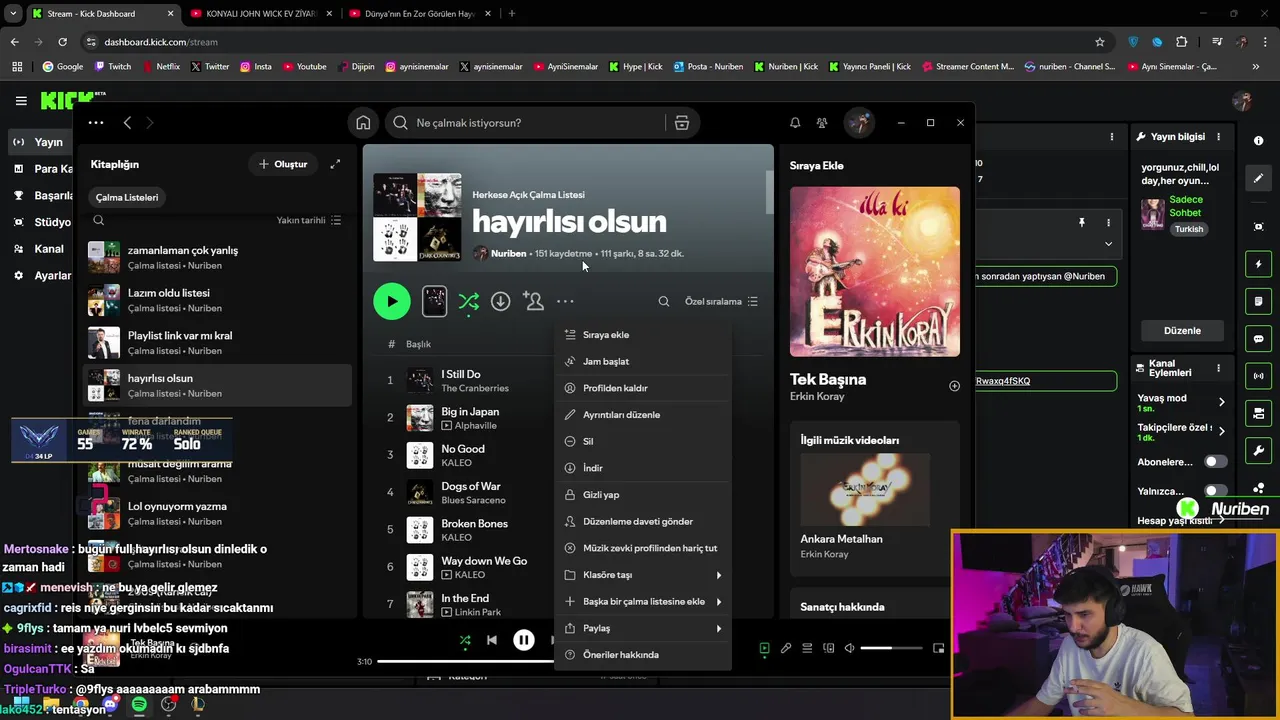Choose Sıraya ekle from context menu

[644, 335]
